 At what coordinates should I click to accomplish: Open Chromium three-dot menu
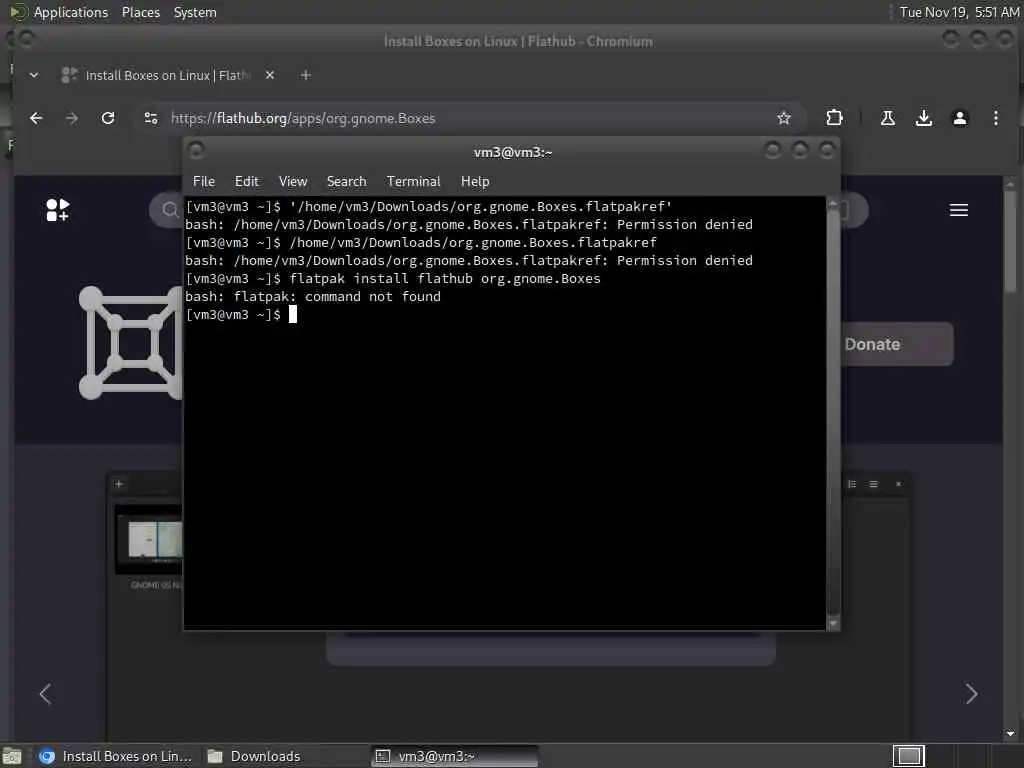[995, 118]
